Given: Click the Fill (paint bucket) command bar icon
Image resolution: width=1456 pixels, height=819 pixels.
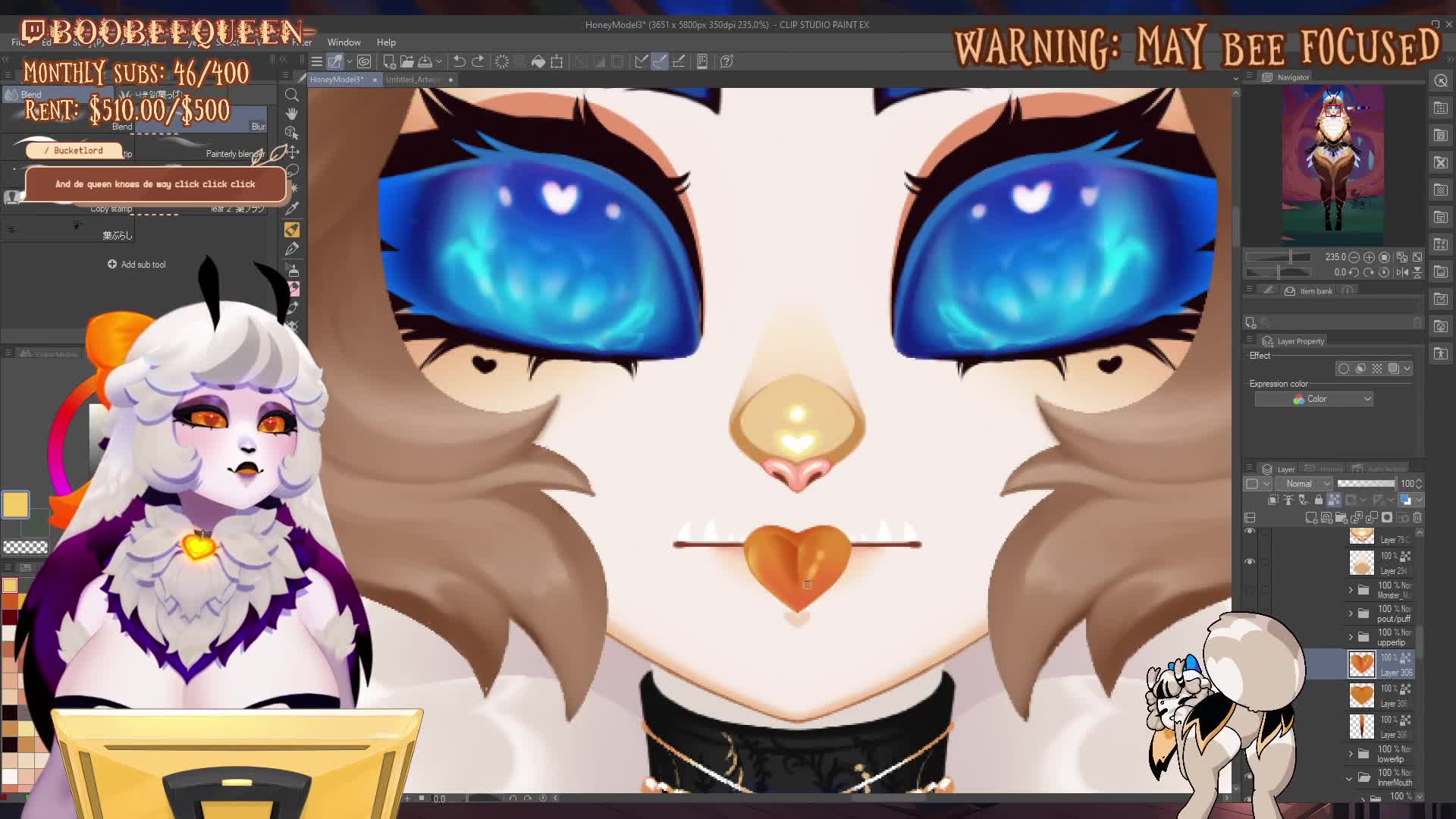Looking at the screenshot, I should pyautogui.click(x=538, y=61).
